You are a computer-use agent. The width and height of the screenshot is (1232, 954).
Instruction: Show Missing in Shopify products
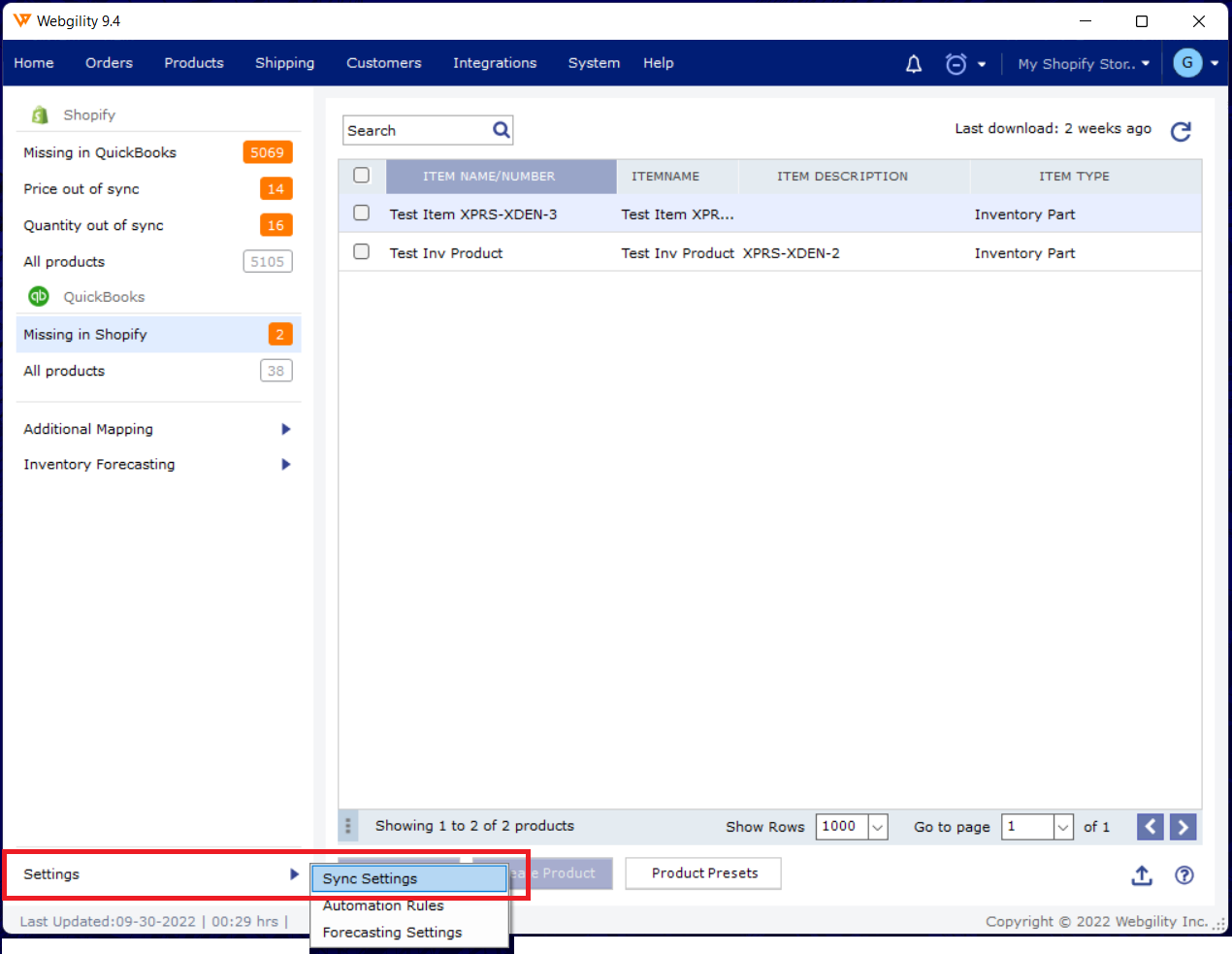point(158,334)
